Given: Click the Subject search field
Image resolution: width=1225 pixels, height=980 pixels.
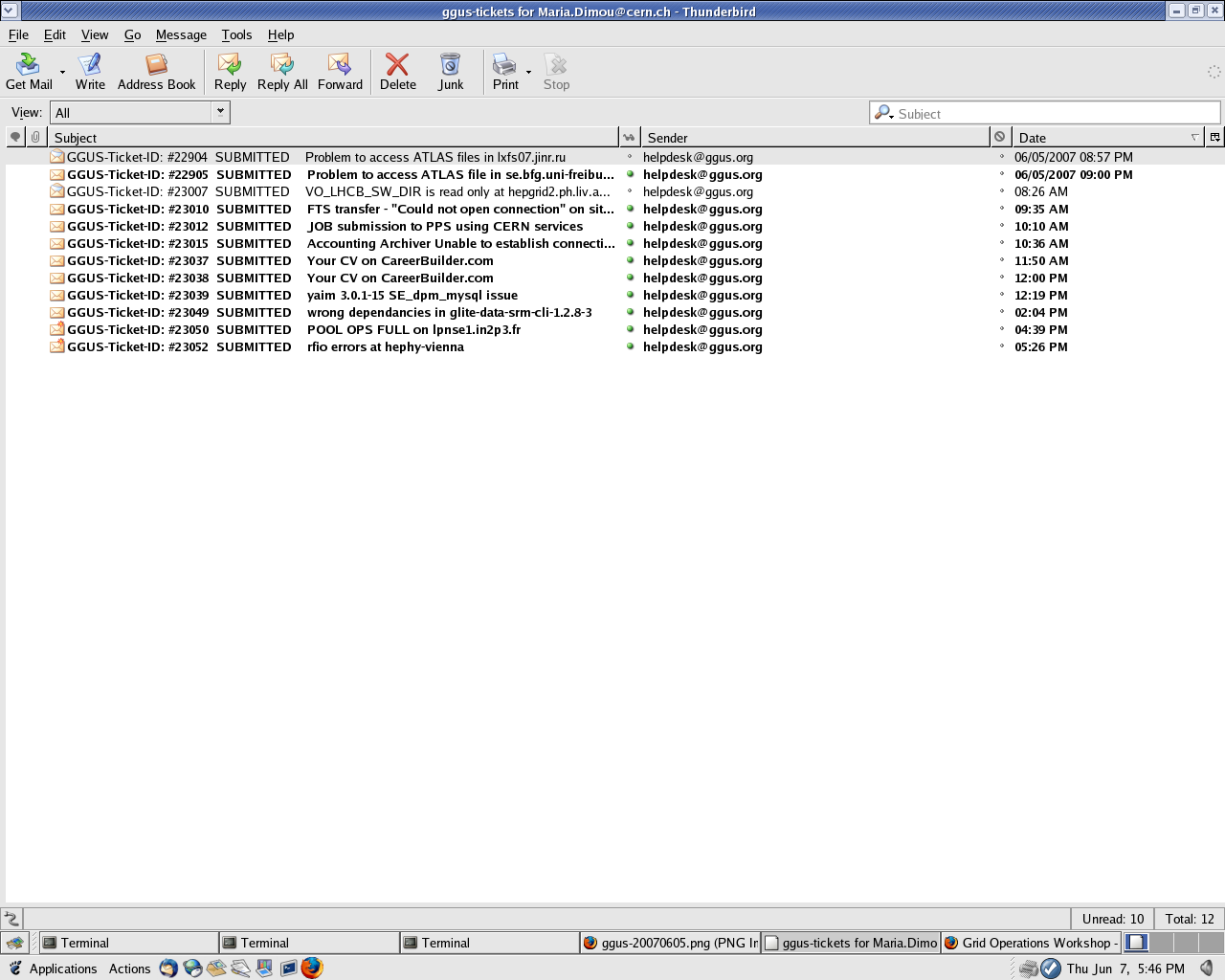Looking at the screenshot, I should [1053, 113].
